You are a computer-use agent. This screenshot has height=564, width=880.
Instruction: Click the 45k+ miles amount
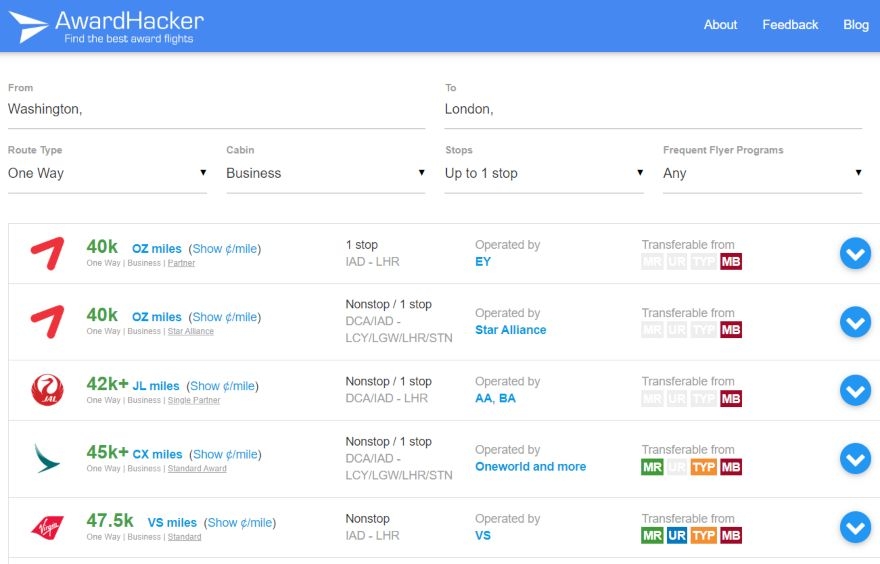107,452
